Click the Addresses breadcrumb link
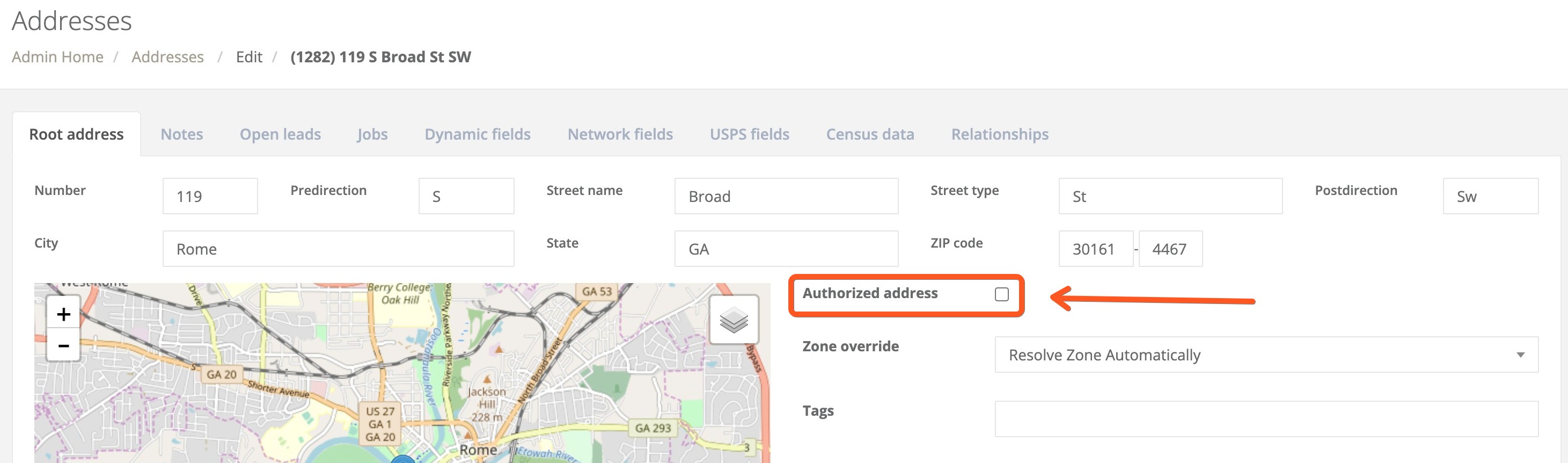The image size is (1568, 463). coord(167,56)
